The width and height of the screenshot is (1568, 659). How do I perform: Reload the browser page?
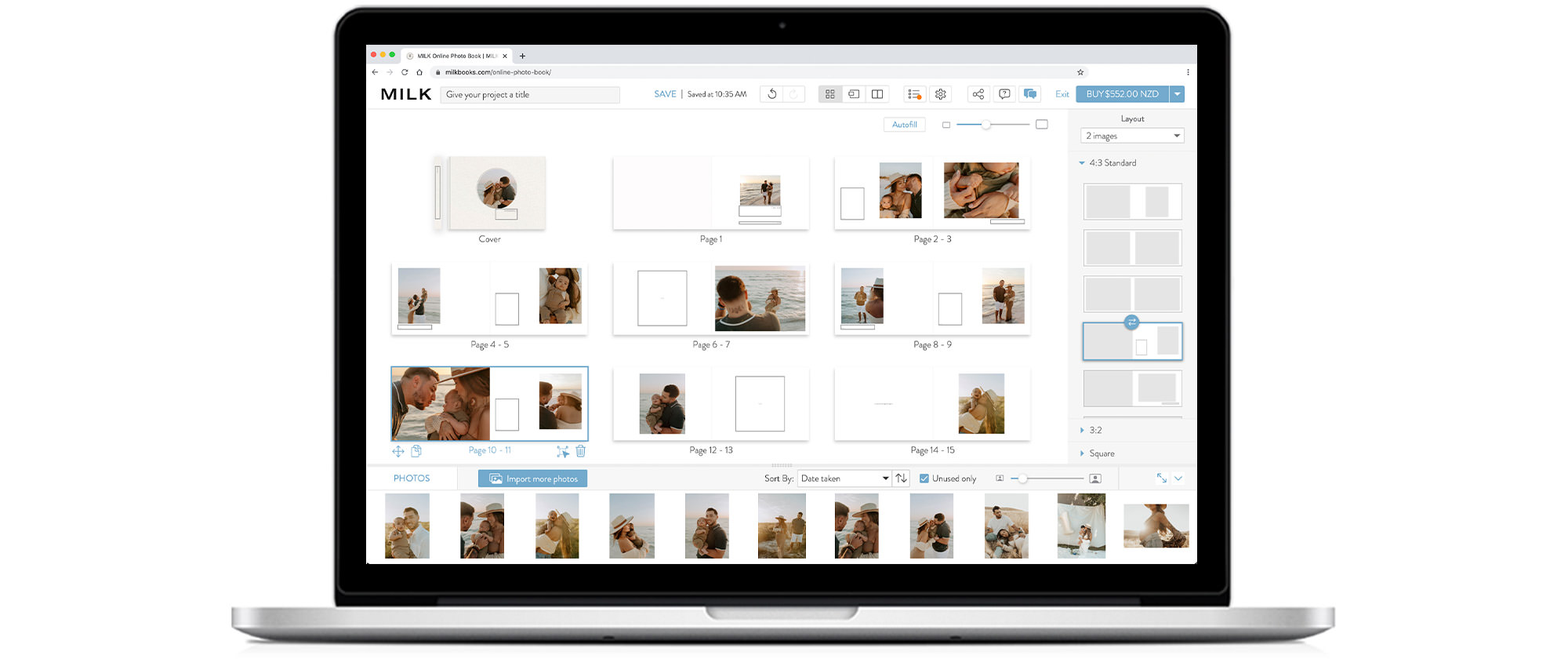pos(405,72)
